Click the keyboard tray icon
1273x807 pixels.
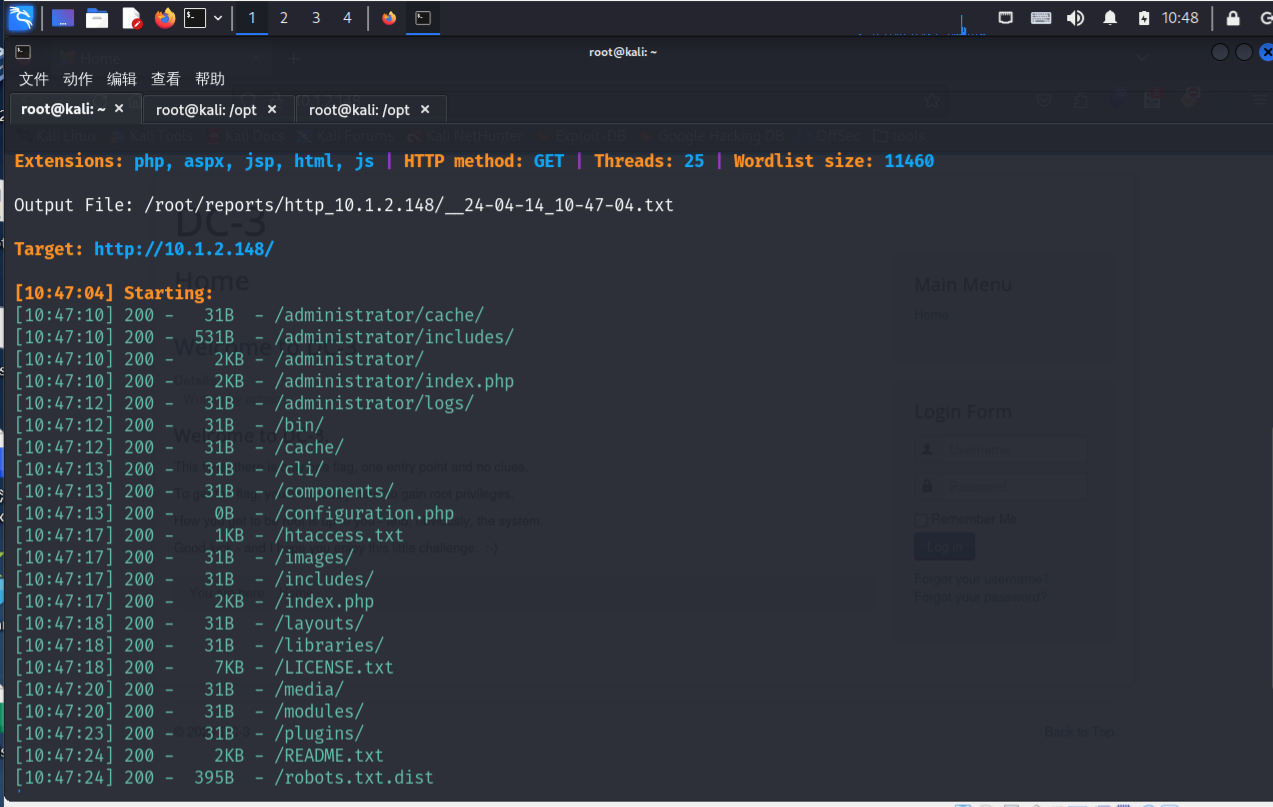click(x=1040, y=18)
